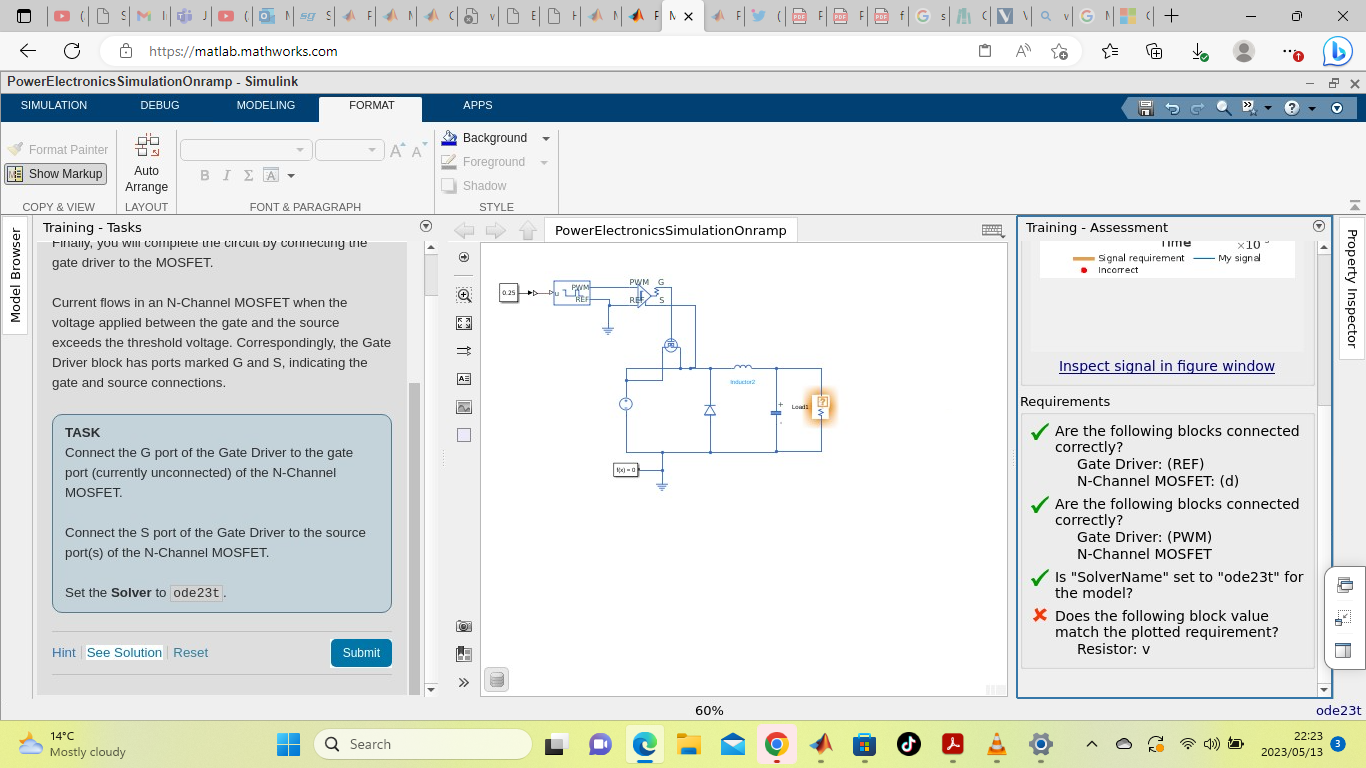Open the search magnifier in the toolbar
1366x768 pixels.
point(1224,108)
